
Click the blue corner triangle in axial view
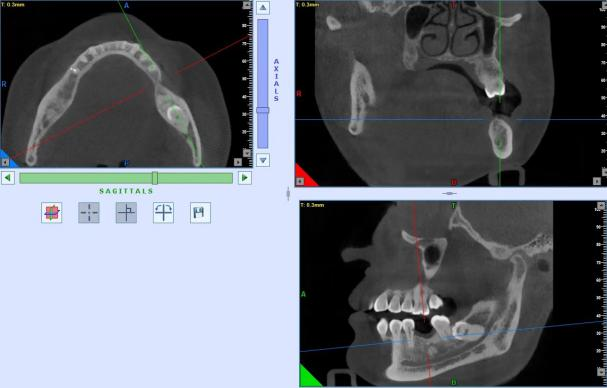coord(8,160)
